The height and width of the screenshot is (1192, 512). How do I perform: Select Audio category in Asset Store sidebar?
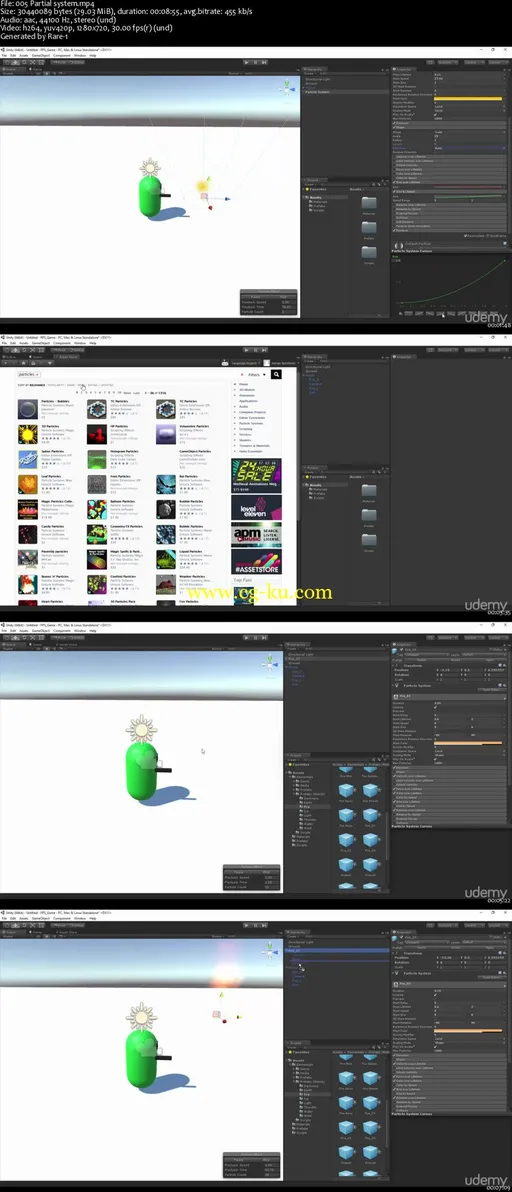pyautogui.click(x=244, y=406)
